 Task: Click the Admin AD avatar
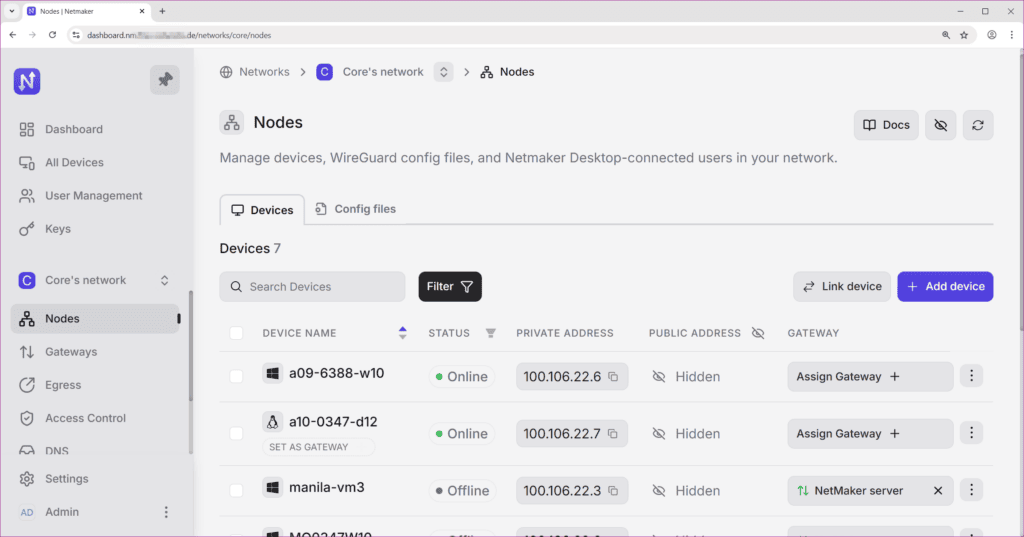27,512
